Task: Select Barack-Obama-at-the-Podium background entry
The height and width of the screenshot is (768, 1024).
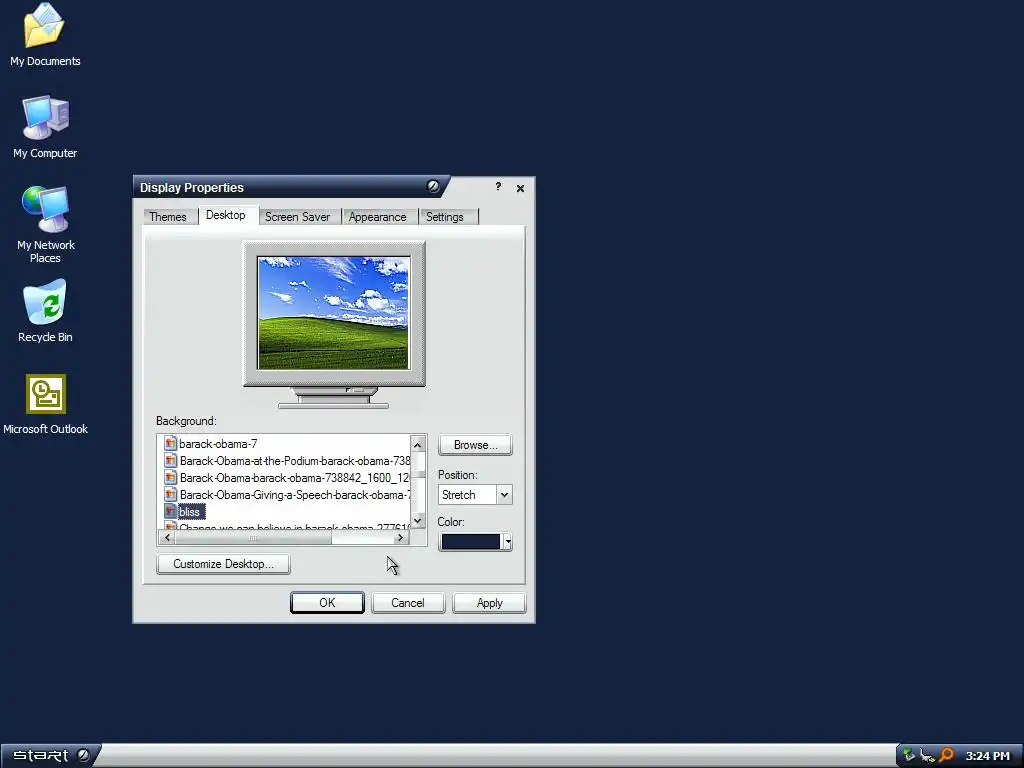Action: (295, 461)
